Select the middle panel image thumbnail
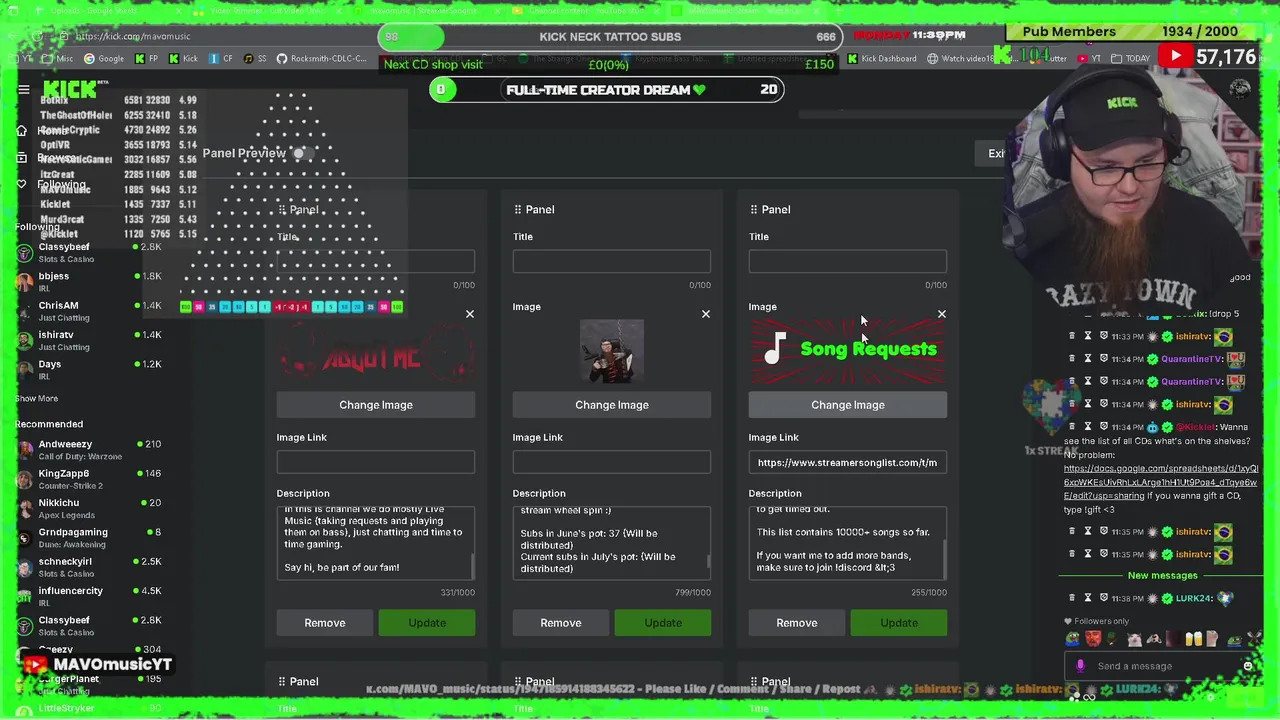1280x720 pixels. coord(612,350)
